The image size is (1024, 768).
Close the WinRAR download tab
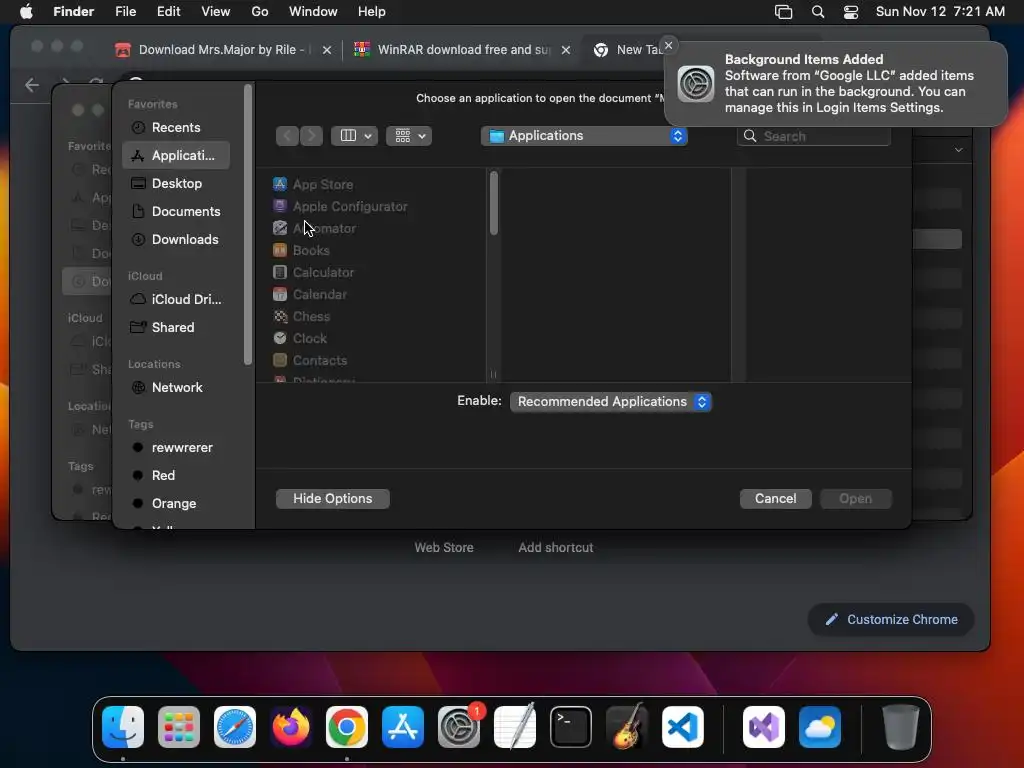coord(566,50)
